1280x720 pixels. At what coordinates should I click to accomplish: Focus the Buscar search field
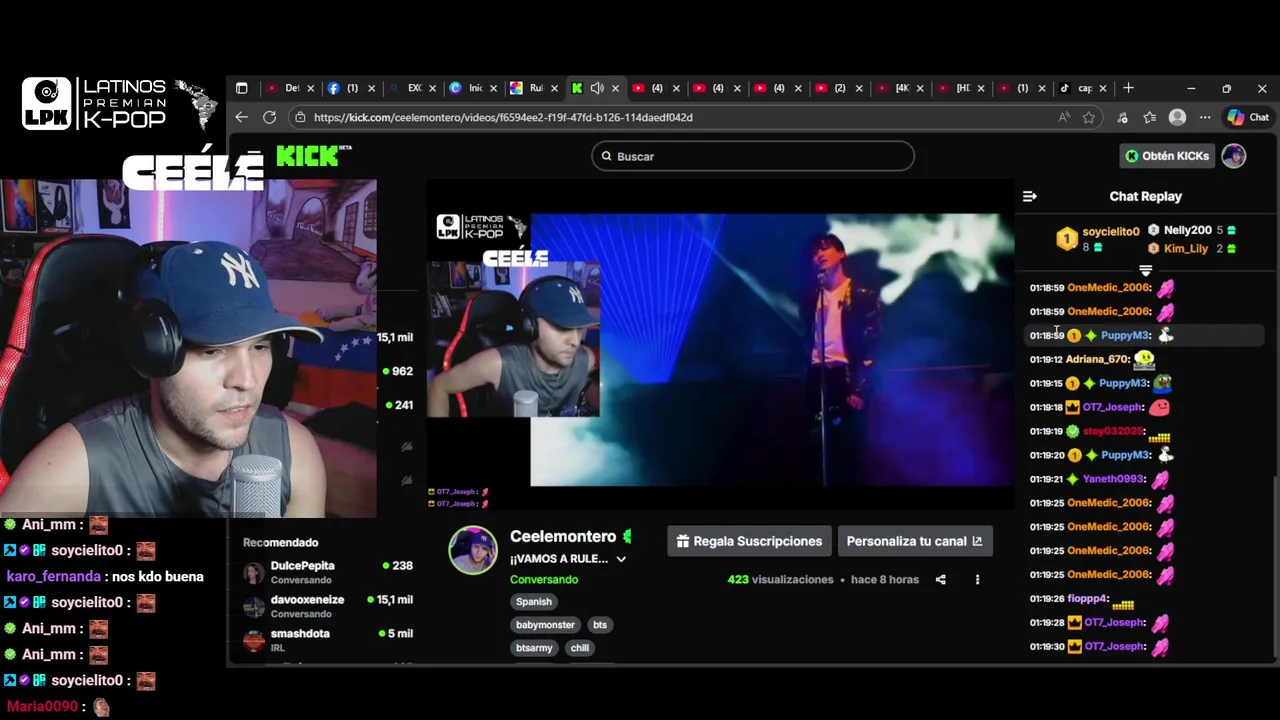(x=752, y=156)
